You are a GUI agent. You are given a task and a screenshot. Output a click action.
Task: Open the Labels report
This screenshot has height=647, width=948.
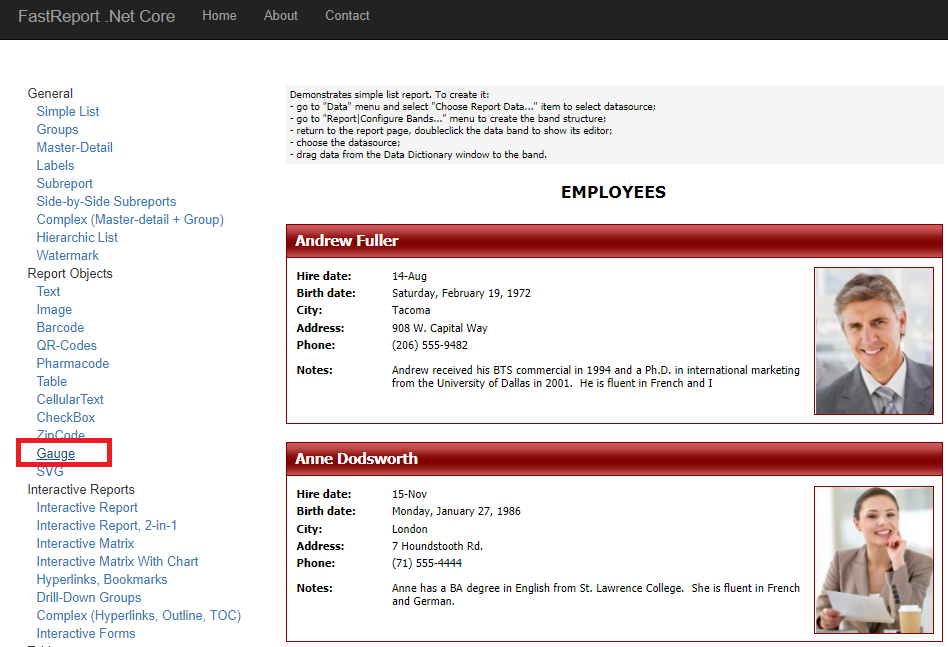point(55,166)
